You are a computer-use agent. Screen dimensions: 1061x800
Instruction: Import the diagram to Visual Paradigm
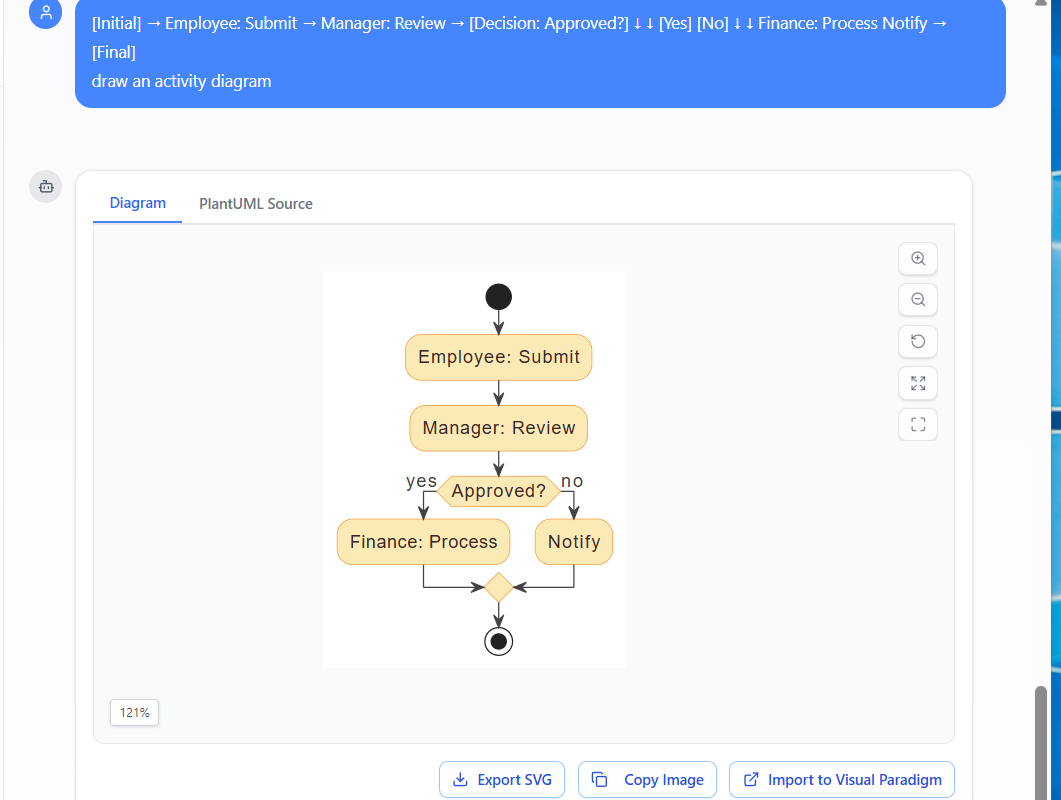(x=841, y=779)
